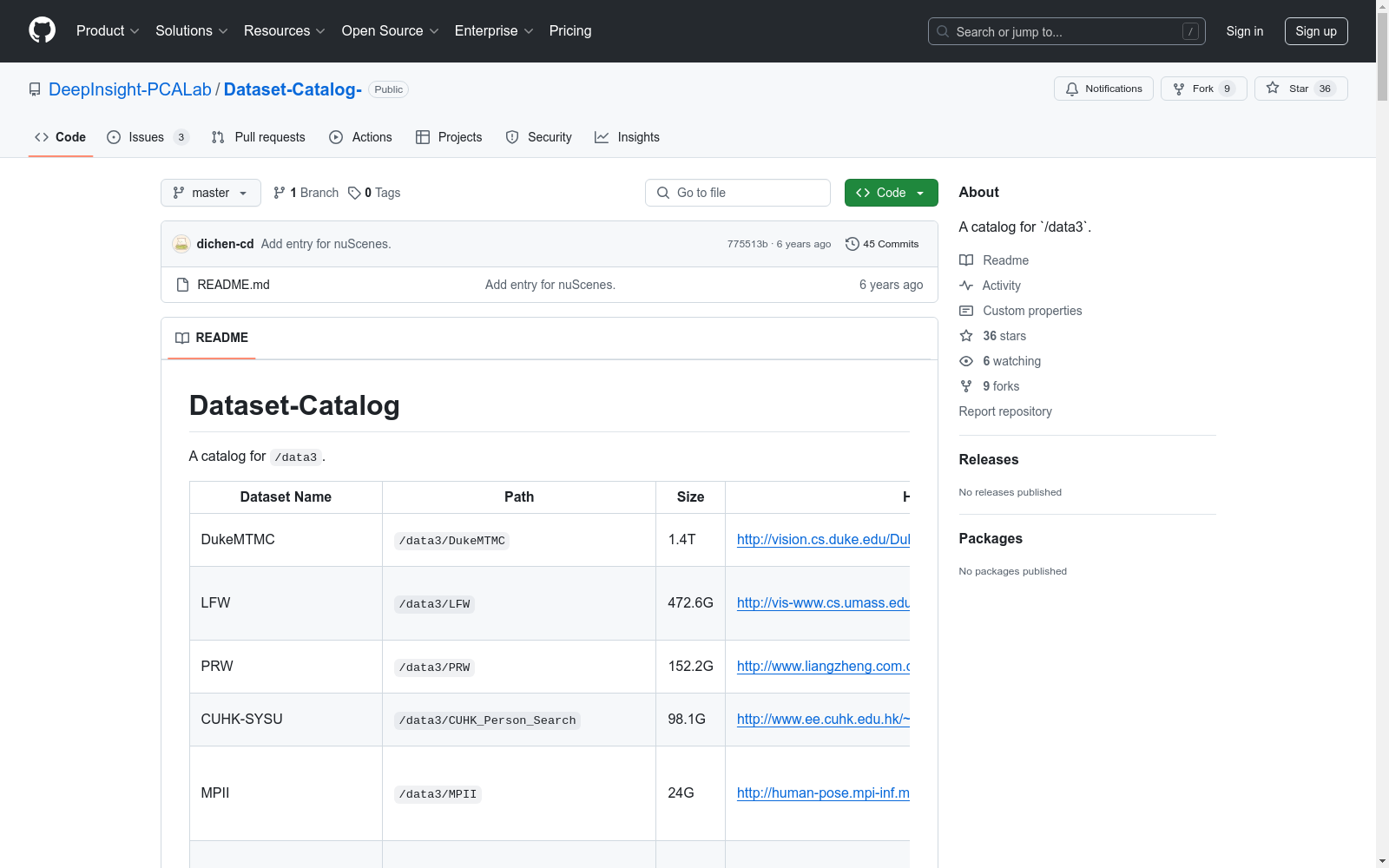The width and height of the screenshot is (1389, 868).
Task: Click the Sign in link
Action: [x=1245, y=31]
